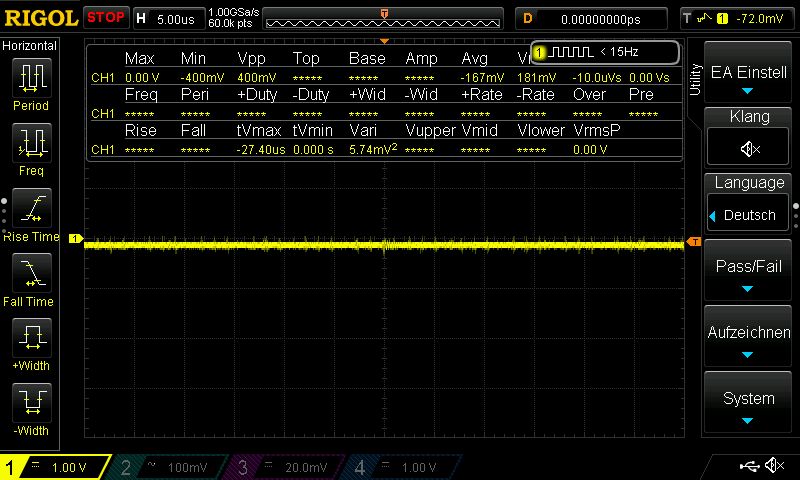Screen dimensions: 800x480
Task: Click the 60.0k pts memory depth text
Action: pyautogui.click(x=230, y=23)
